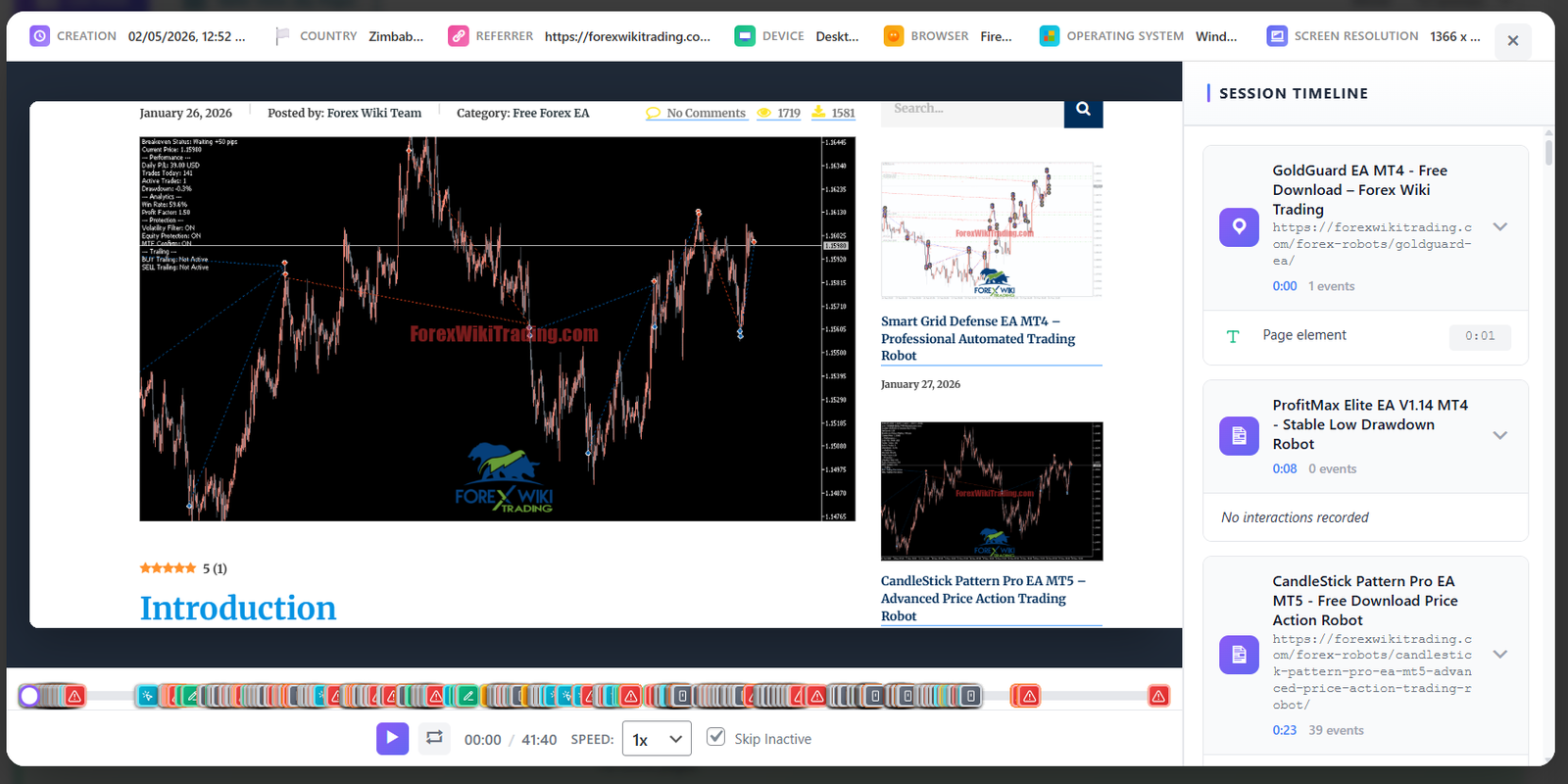Viewport: 1568px width, 784px height.
Task: Click the website search input field
Action: point(972,110)
